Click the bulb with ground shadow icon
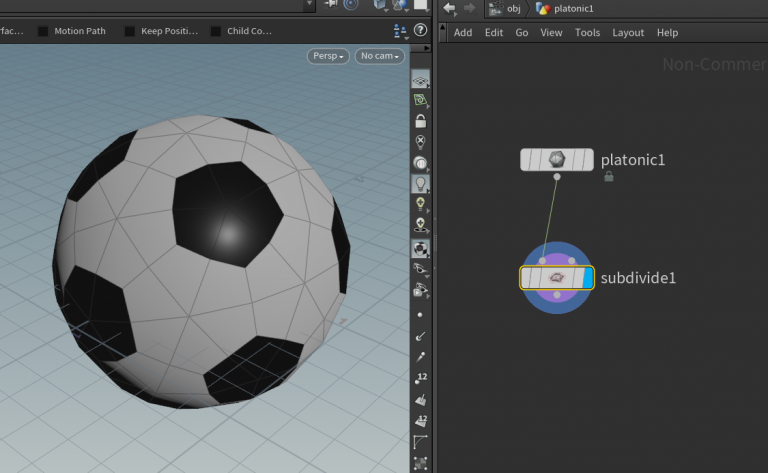The height and width of the screenshot is (473, 768). click(420, 225)
